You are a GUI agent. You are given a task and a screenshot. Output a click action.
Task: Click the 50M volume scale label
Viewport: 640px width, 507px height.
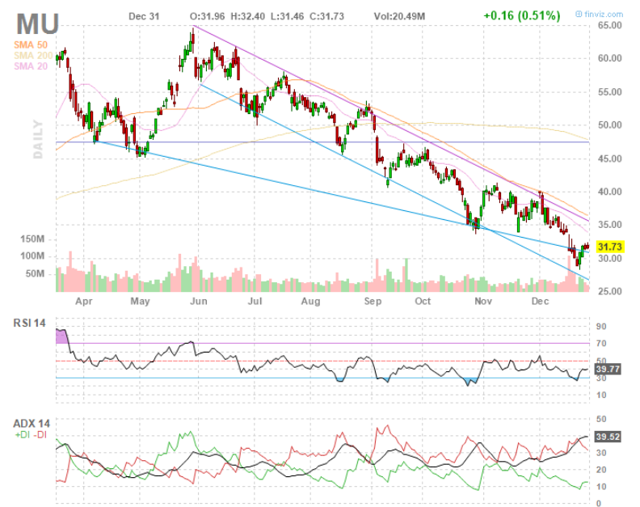tap(35, 274)
